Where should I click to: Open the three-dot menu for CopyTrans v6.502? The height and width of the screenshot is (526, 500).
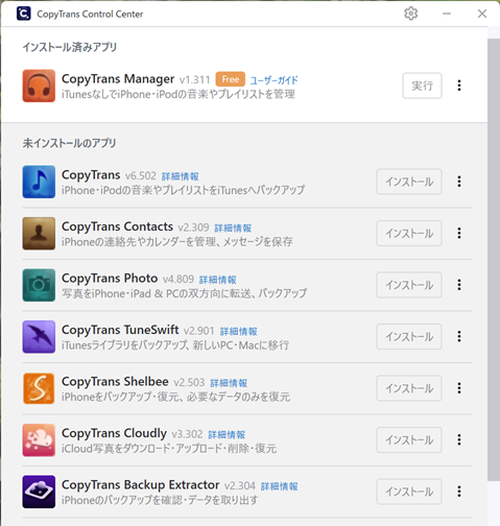click(459, 181)
